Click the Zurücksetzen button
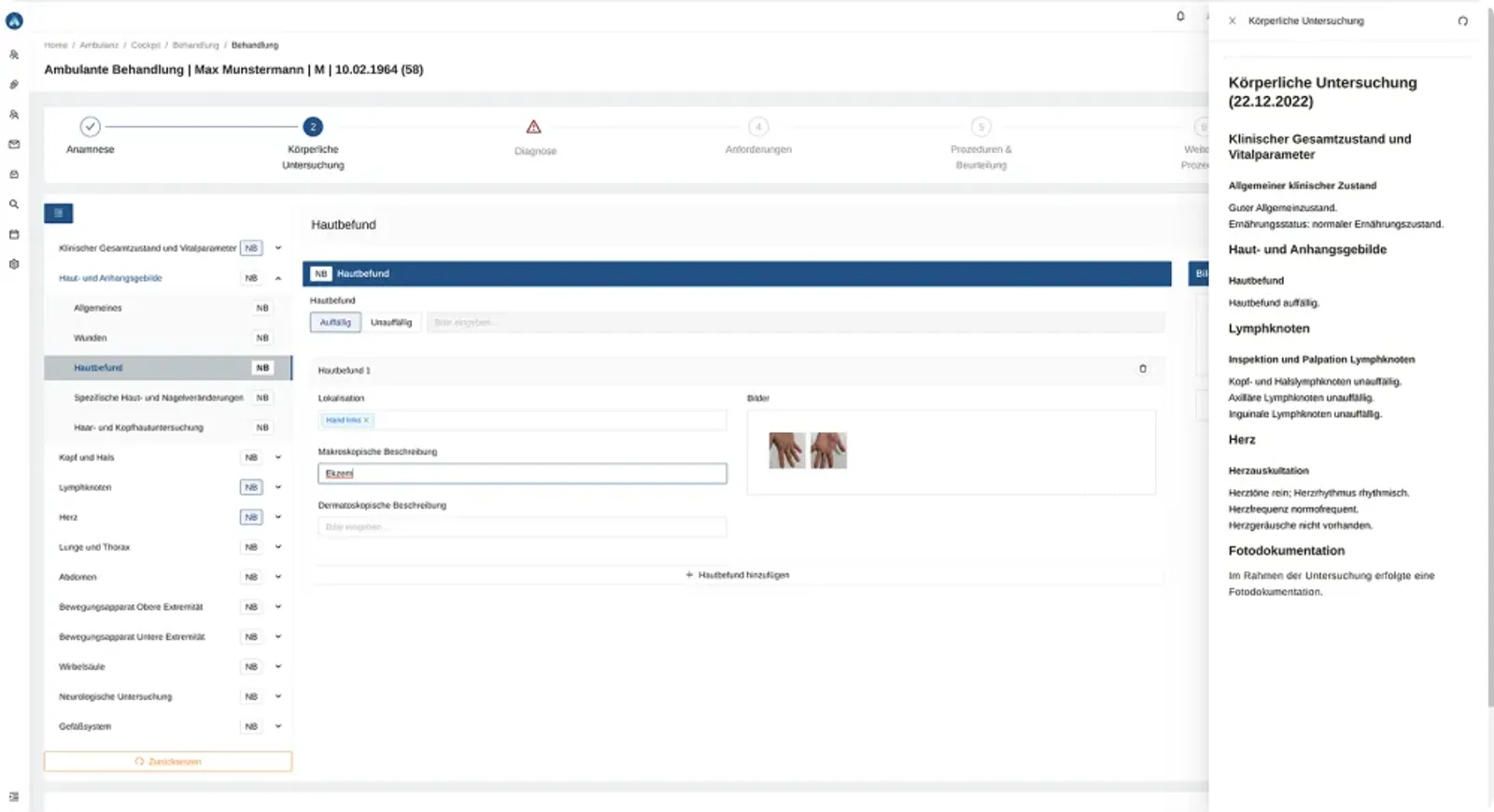 [168, 762]
